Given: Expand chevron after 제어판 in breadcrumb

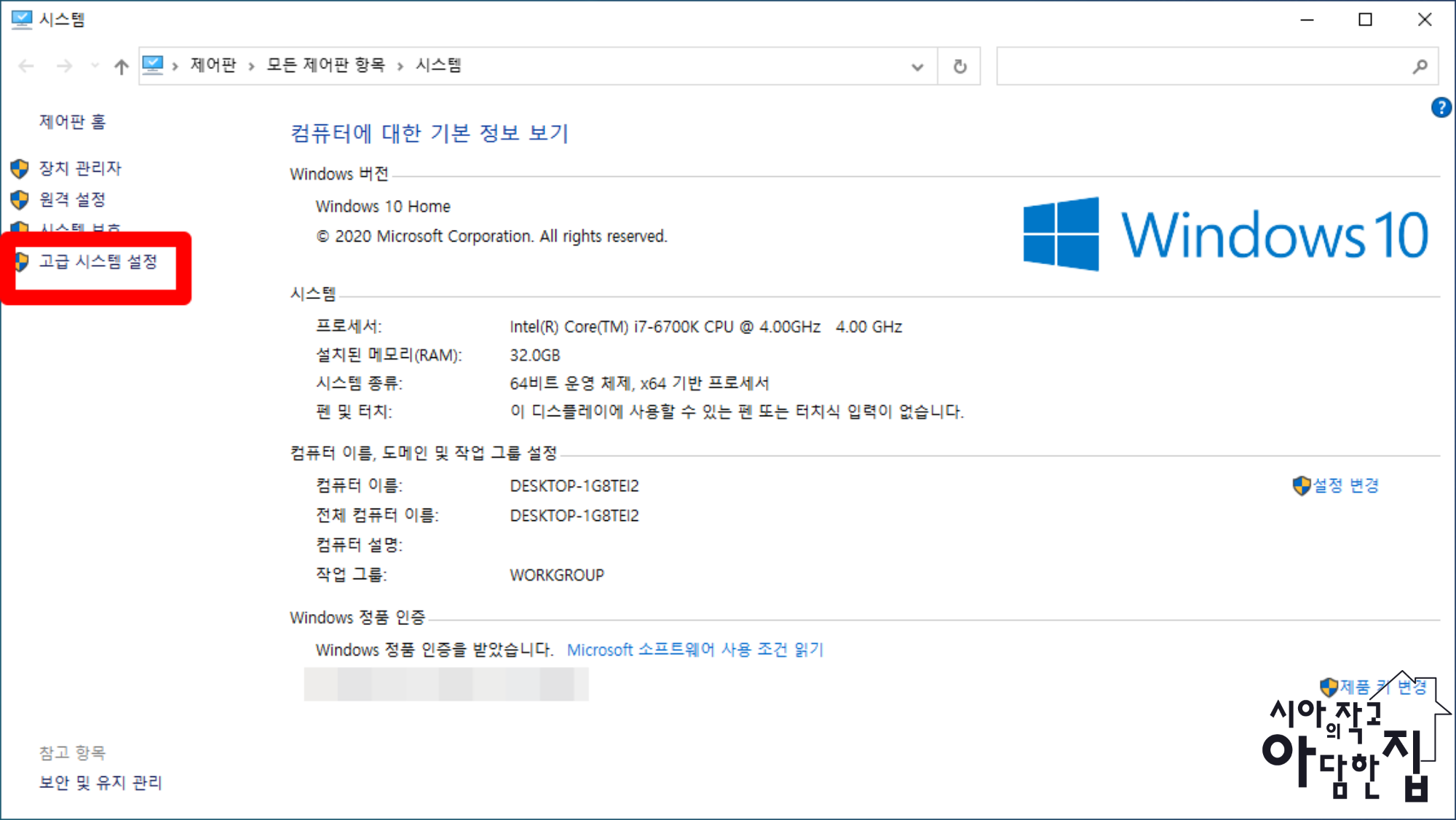Looking at the screenshot, I should click(x=251, y=66).
